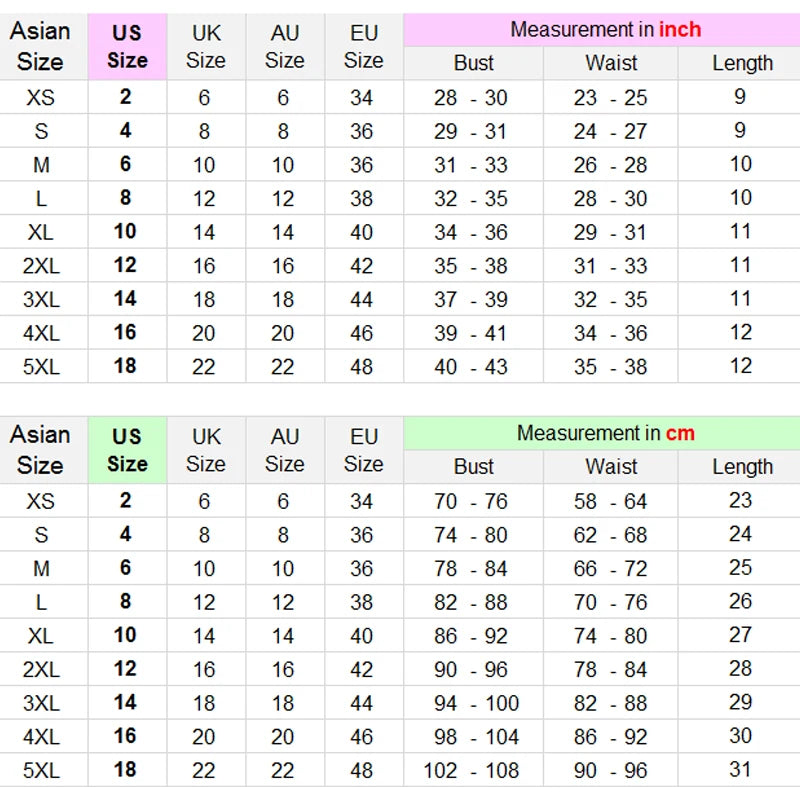Click the 'Measurement in cm' header
The image size is (800, 800).
[605, 434]
